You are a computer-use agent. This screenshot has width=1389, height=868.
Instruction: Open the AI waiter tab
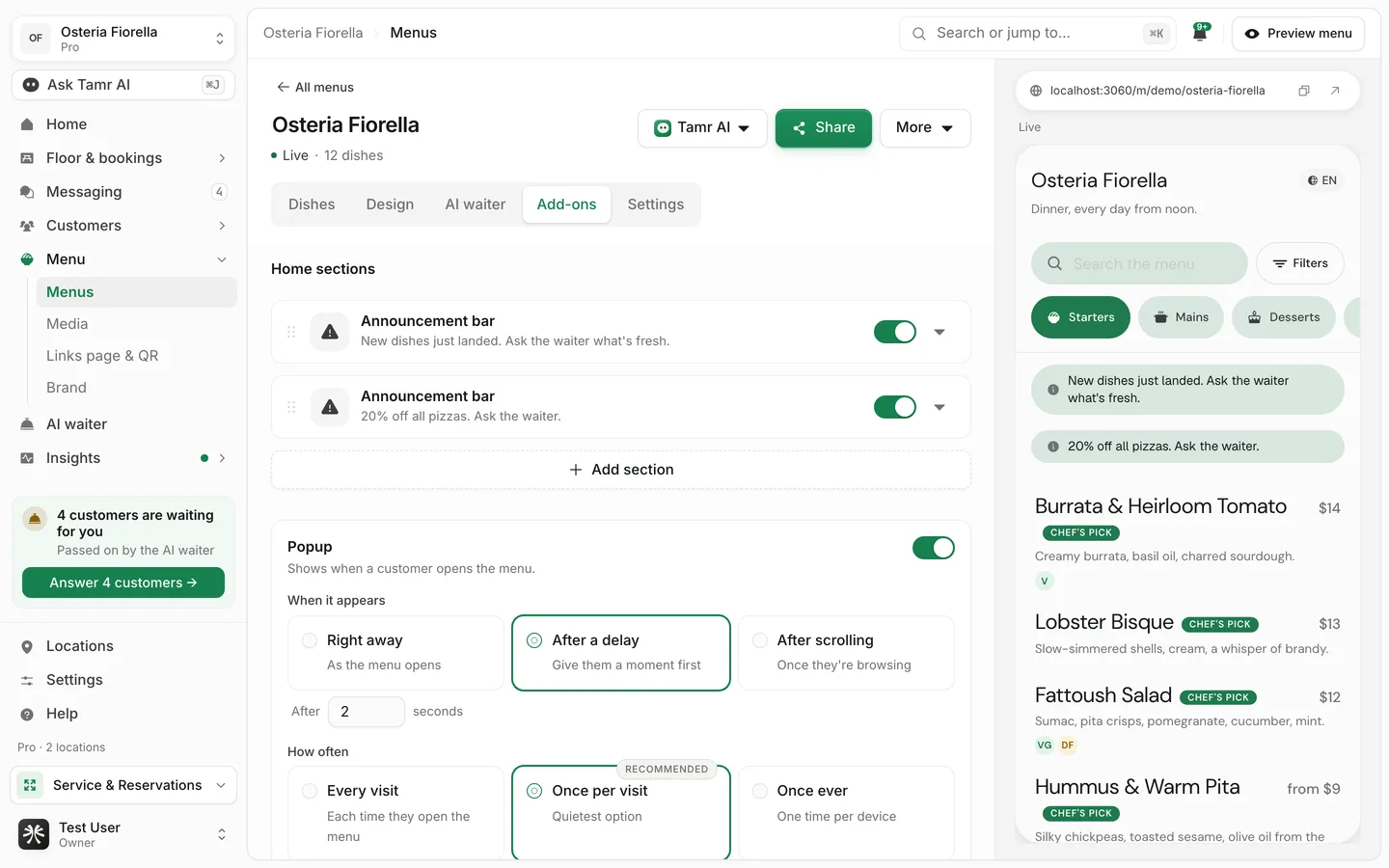click(476, 204)
